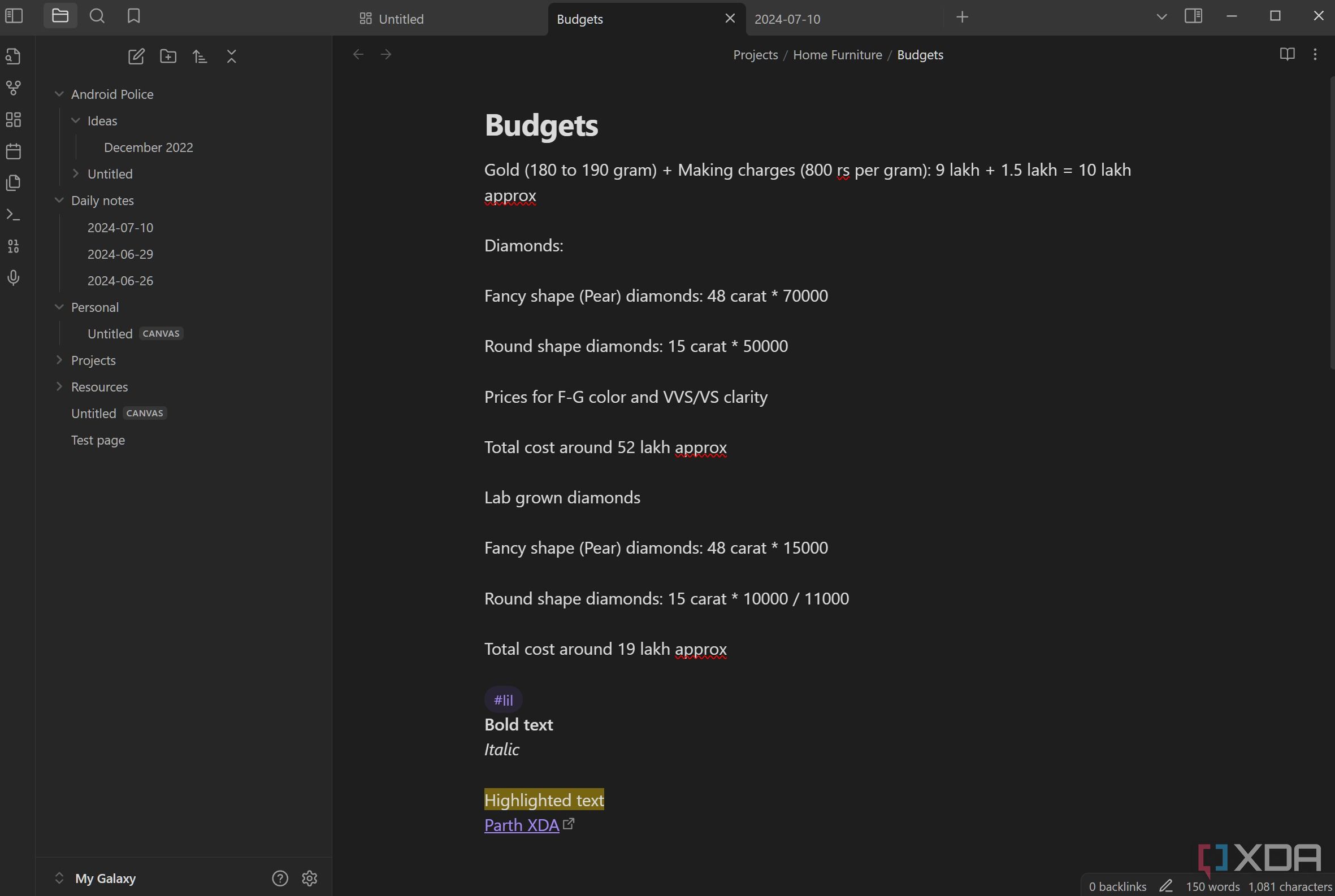Open the help icon
1335x896 pixels.
point(280,878)
